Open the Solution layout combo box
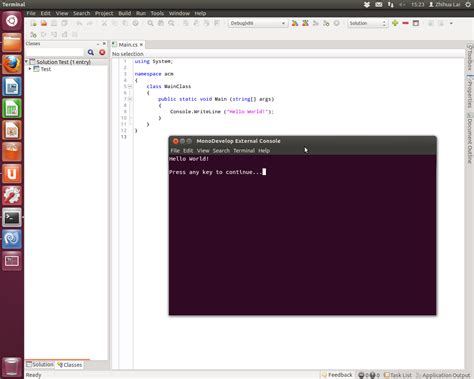Image resolution: width=474 pixels, height=379 pixels. point(367,23)
